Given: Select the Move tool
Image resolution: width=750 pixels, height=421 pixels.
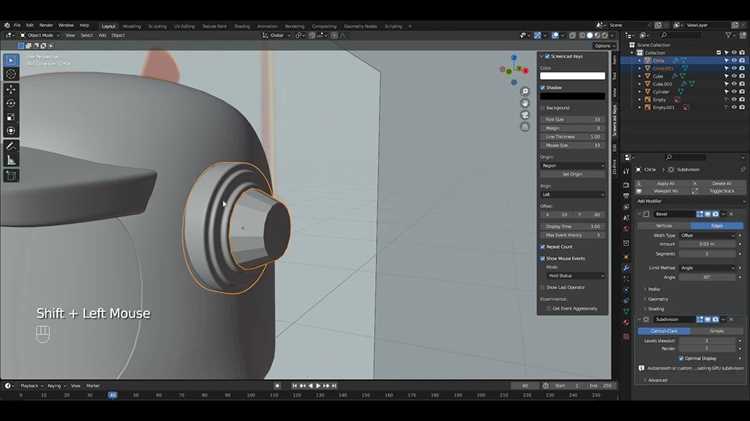Looking at the screenshot, I should click(11, 89).
